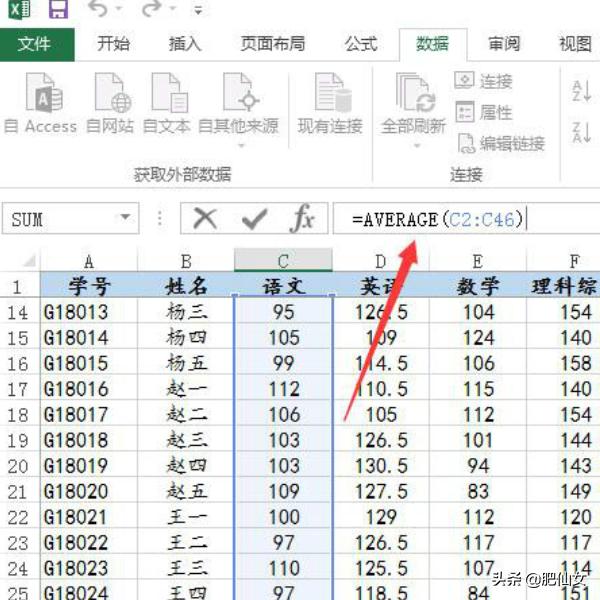600x600 pixels.
Task: Click 英语 score 130.5 for 赵四
Action: 381,466
